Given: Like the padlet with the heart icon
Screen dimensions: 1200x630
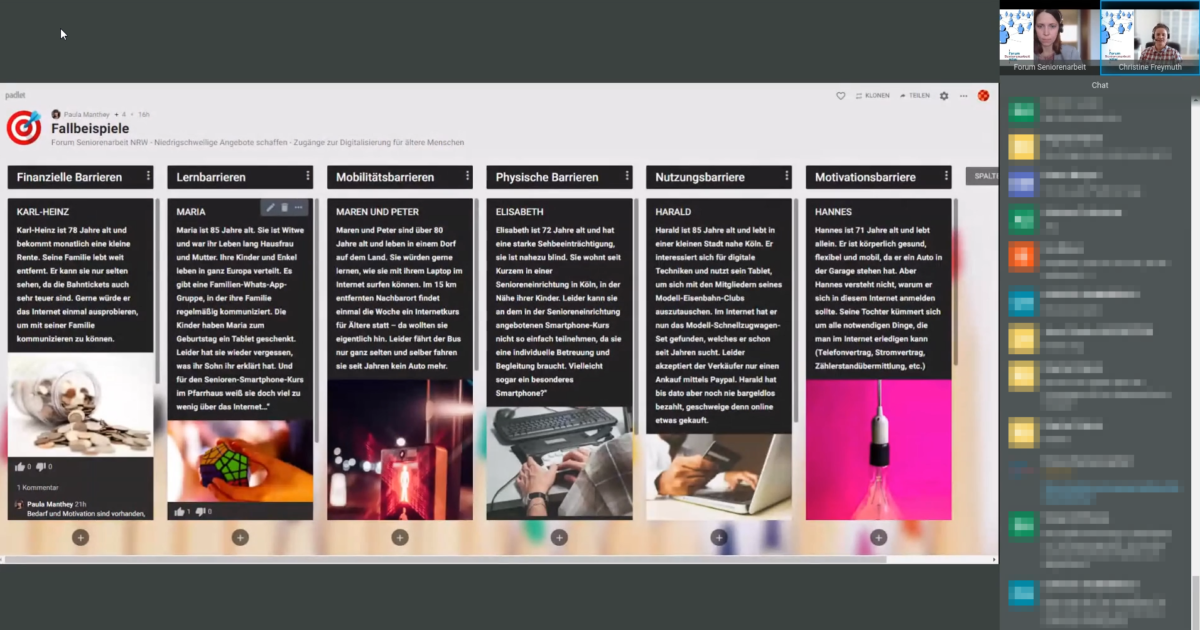Looking at the screenshot, I should tap(841, 96).
